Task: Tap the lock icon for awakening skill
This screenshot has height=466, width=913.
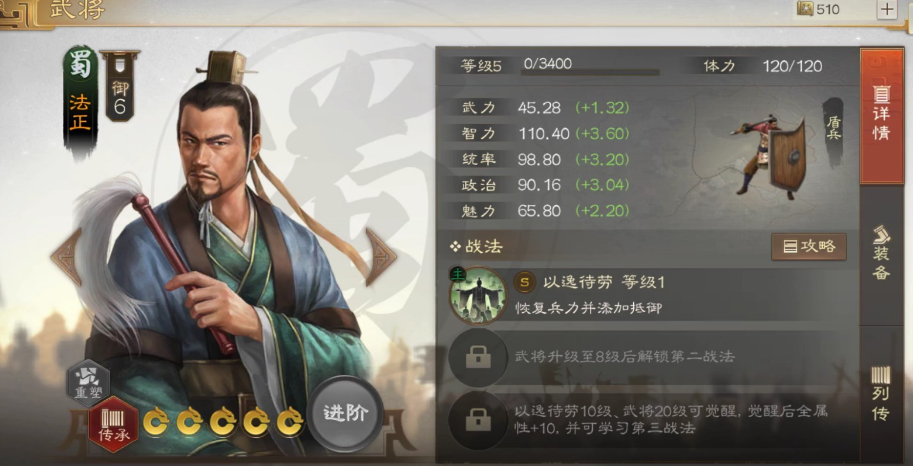Action: pos(477,419)
